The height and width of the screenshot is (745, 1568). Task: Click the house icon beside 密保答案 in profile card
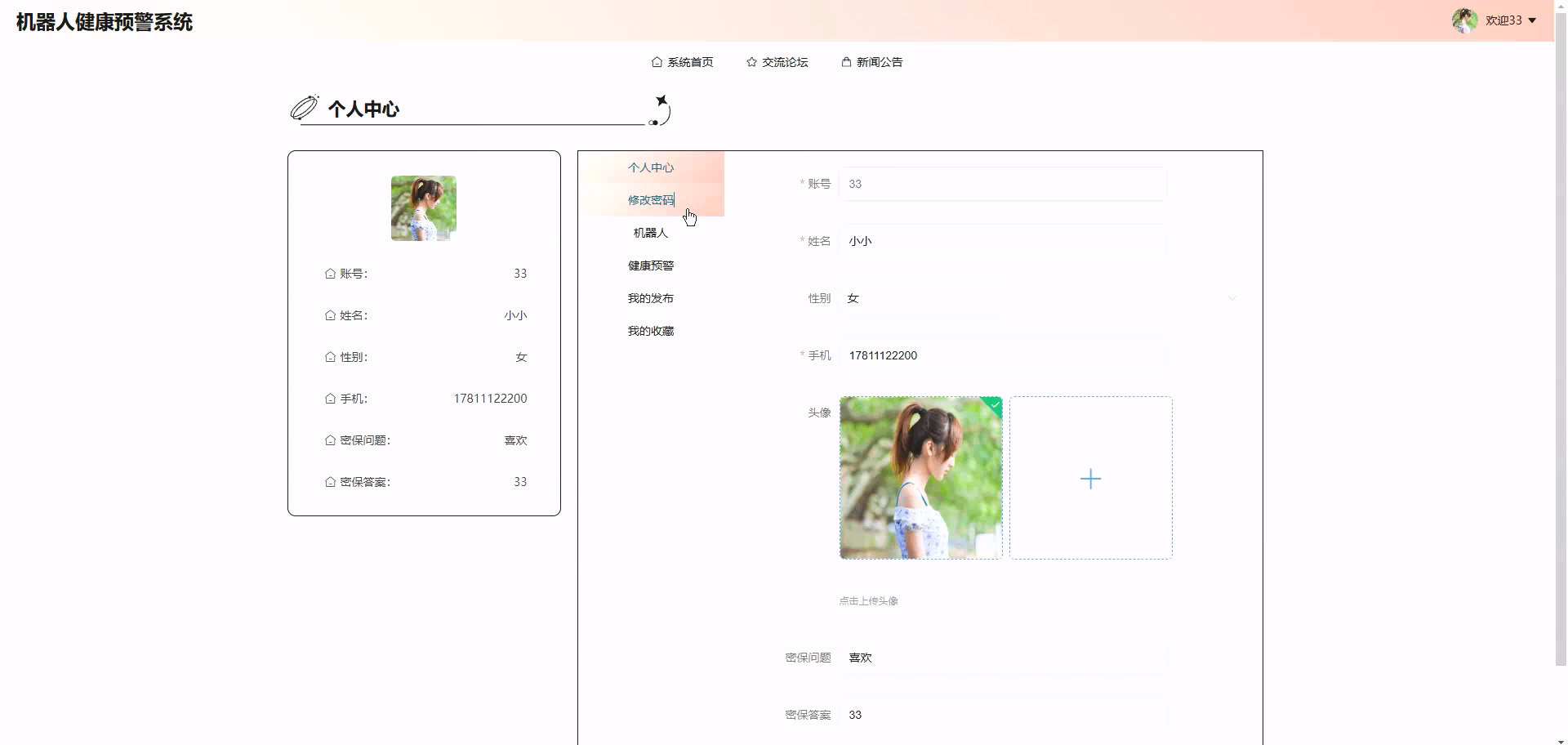tap(330, 482)
